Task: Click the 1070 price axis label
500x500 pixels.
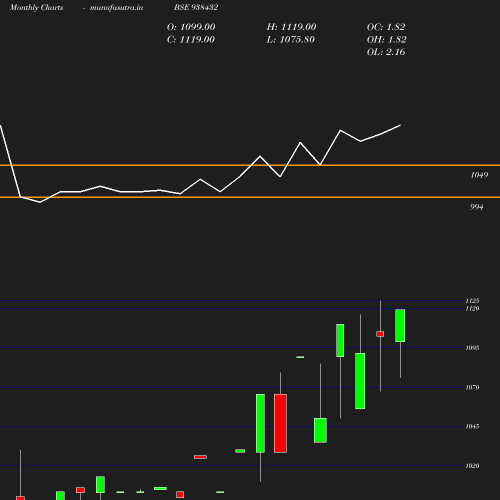Action: [472, 387]
